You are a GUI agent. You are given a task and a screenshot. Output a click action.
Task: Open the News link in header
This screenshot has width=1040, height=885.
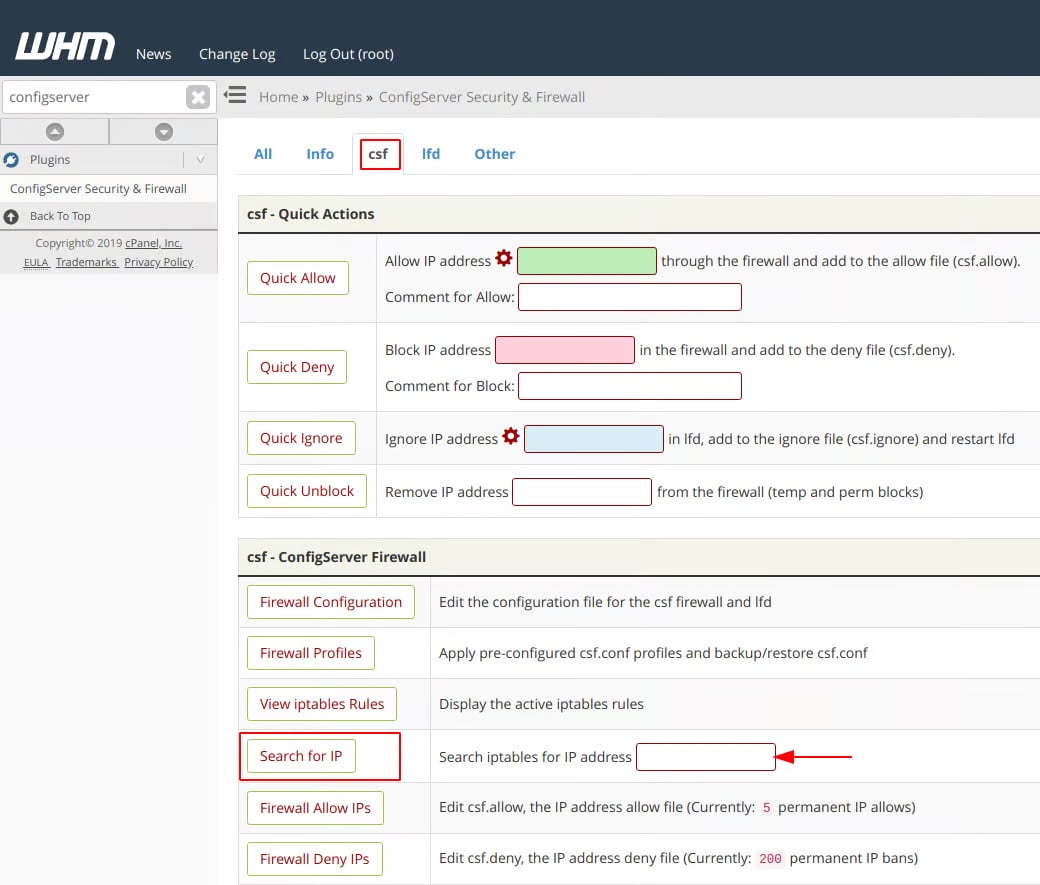tap(153, 54)
